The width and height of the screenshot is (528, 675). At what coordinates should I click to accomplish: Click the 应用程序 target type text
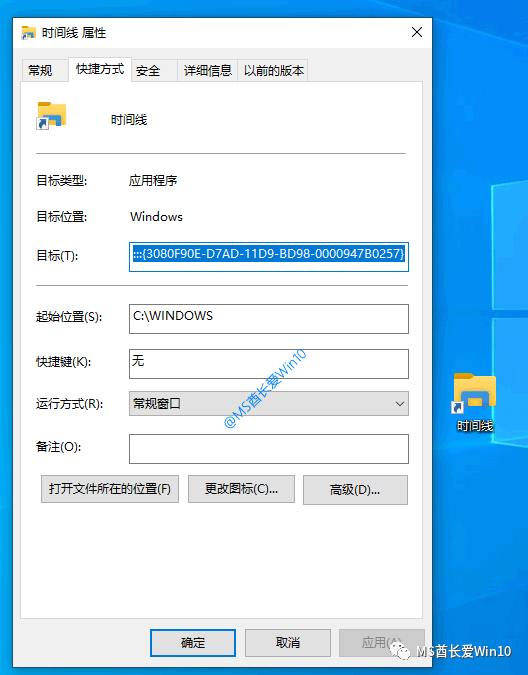tap(153, 180)
